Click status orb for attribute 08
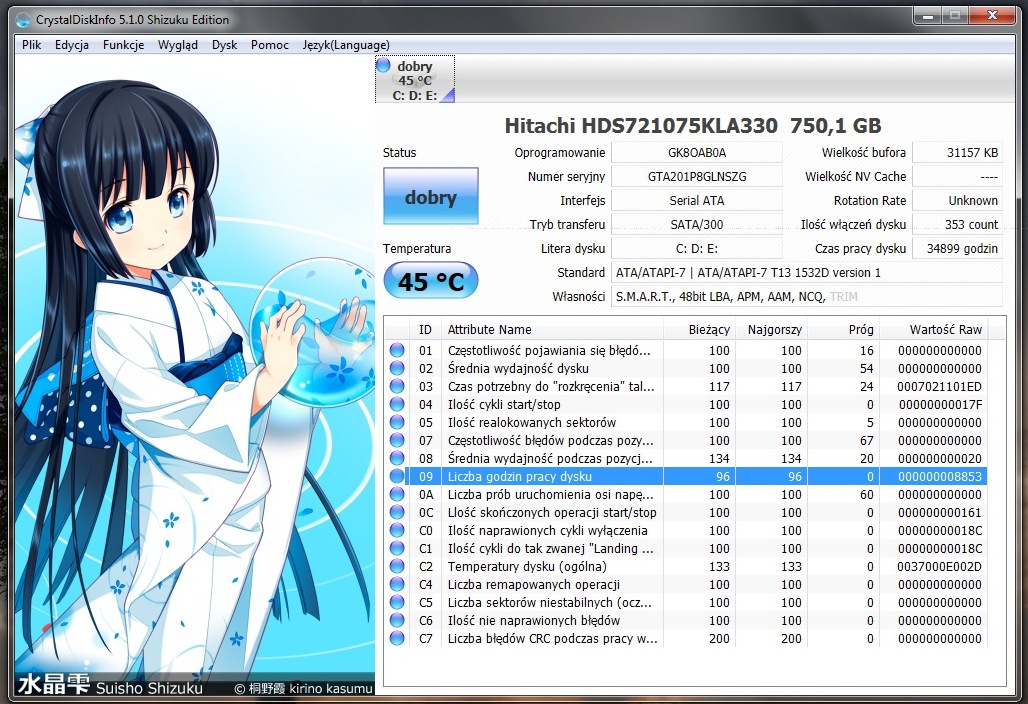The image size is (1028, 704). tap(397, 458)
